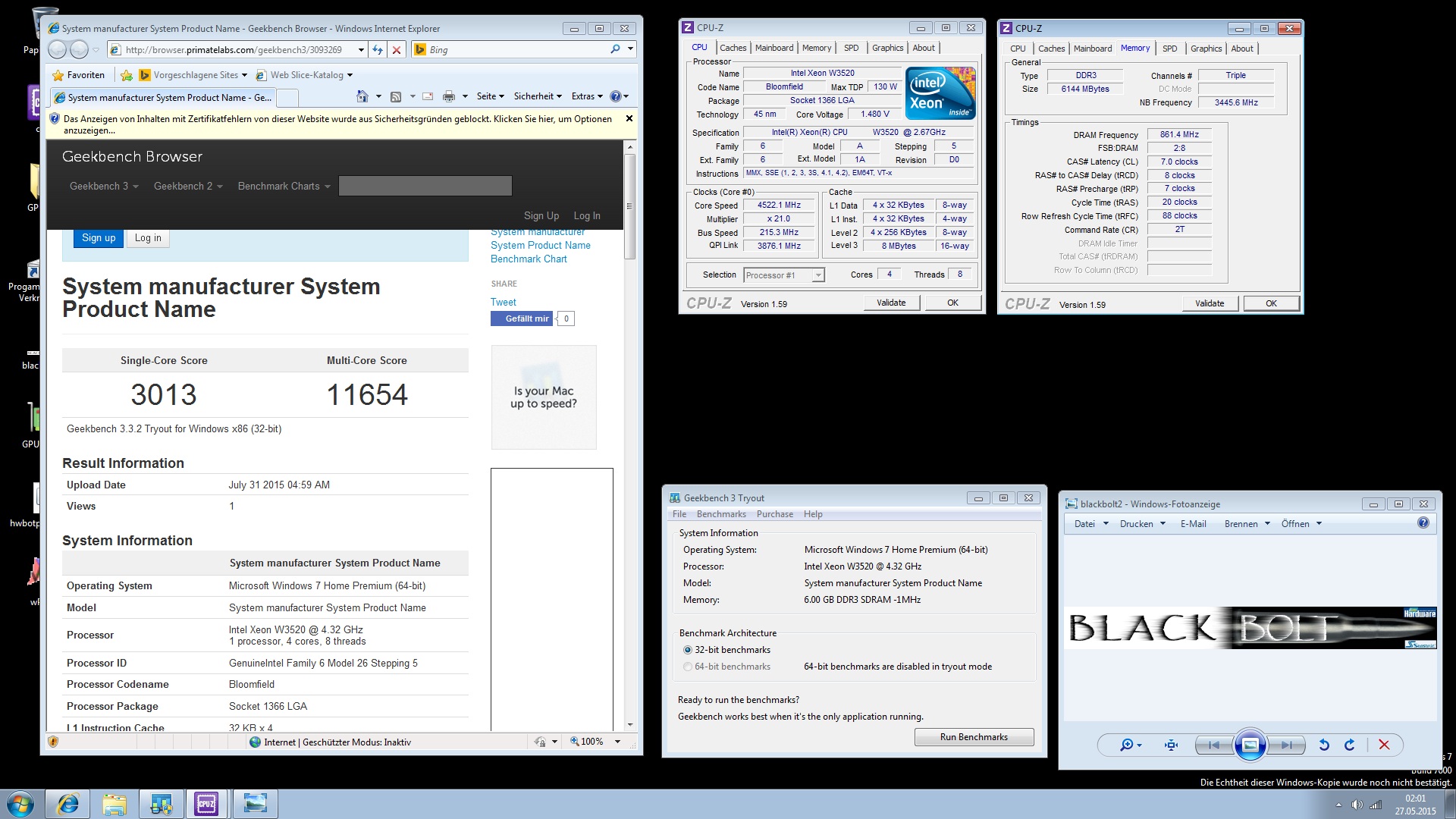Open Benchmarks menu in Geekbench 3 Tryout
The height and width of the screenshot is (819, 1456).
pyautogui.click(x=721, y=514)
